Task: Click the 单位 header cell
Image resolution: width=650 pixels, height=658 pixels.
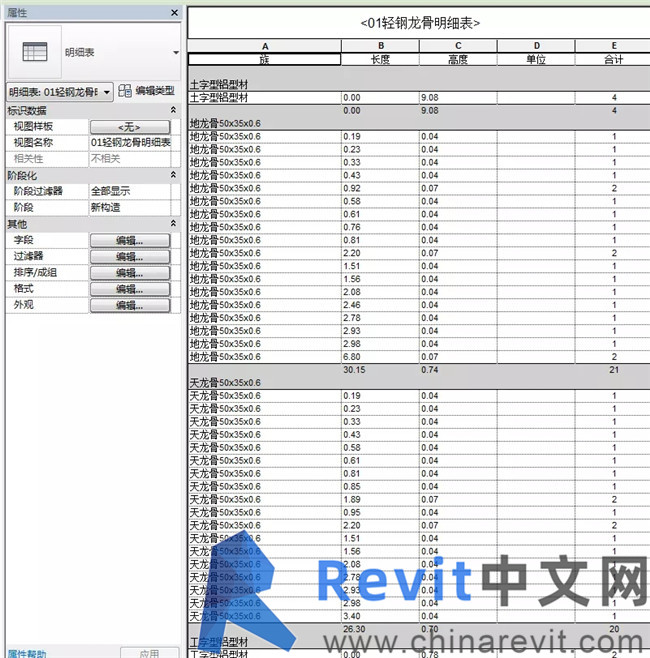Action: pyautogui.click(x=536, y=59)
